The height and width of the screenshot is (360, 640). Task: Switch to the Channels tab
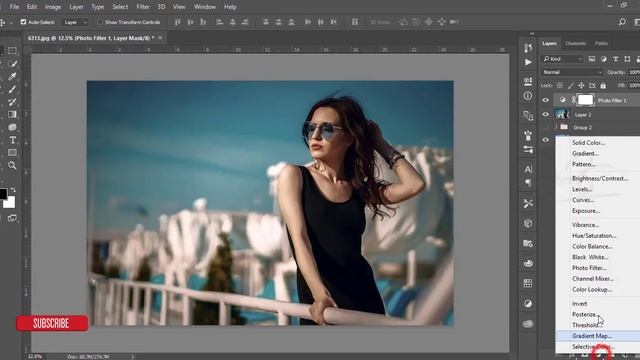576,43
